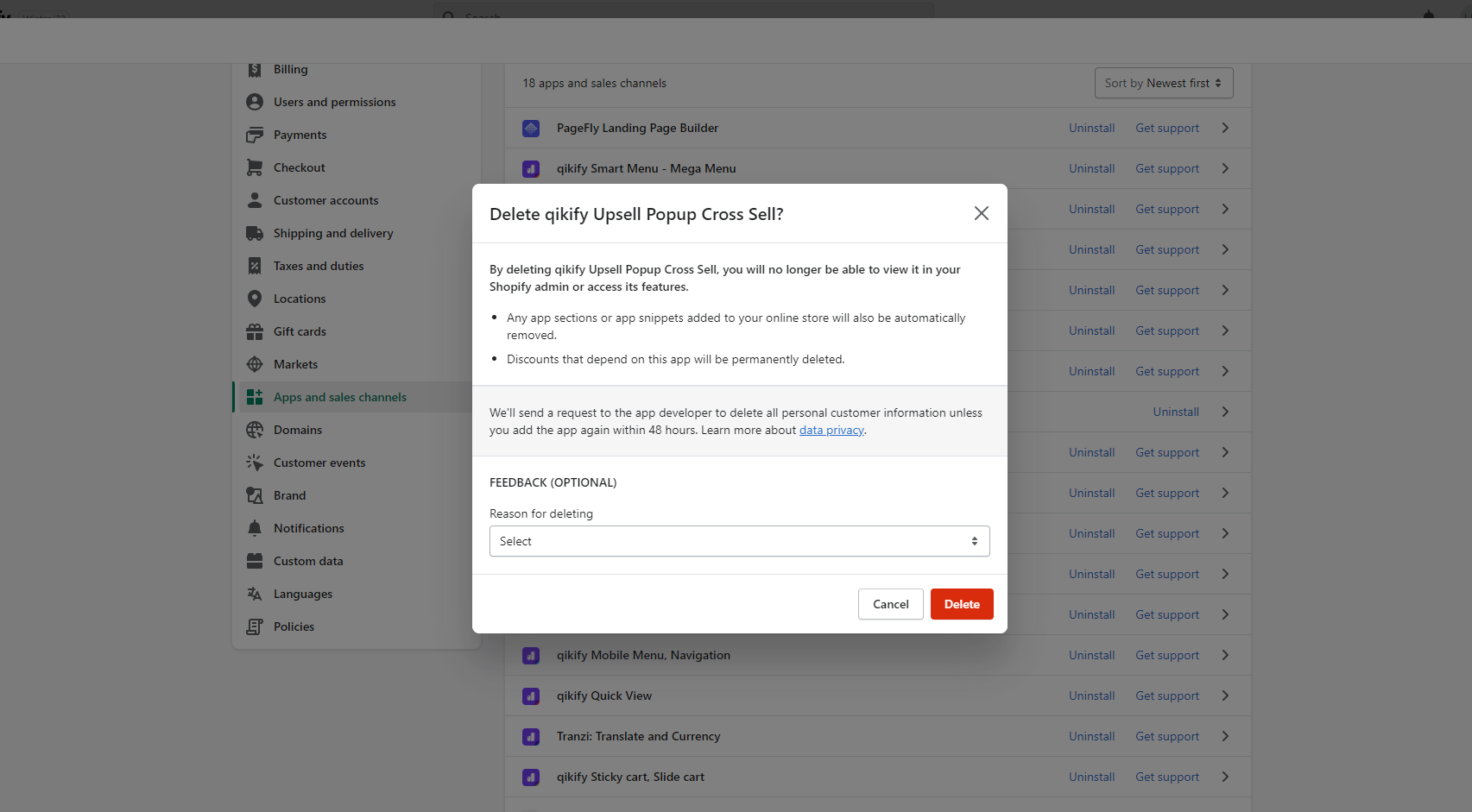Click the Checkout cart icon
Image resolution: width=1472 pixels, height=812 pixels.
(255, 167)
